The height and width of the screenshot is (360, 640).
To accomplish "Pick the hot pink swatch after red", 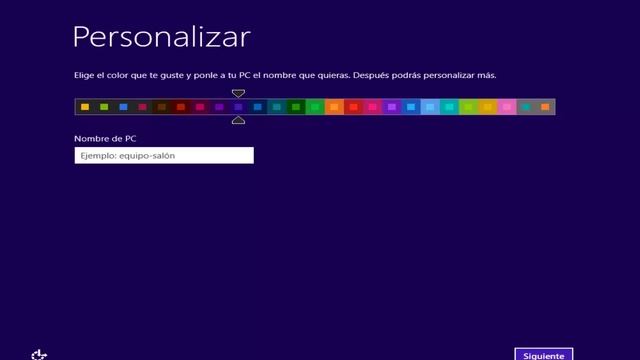I will (x=373, y=107).
